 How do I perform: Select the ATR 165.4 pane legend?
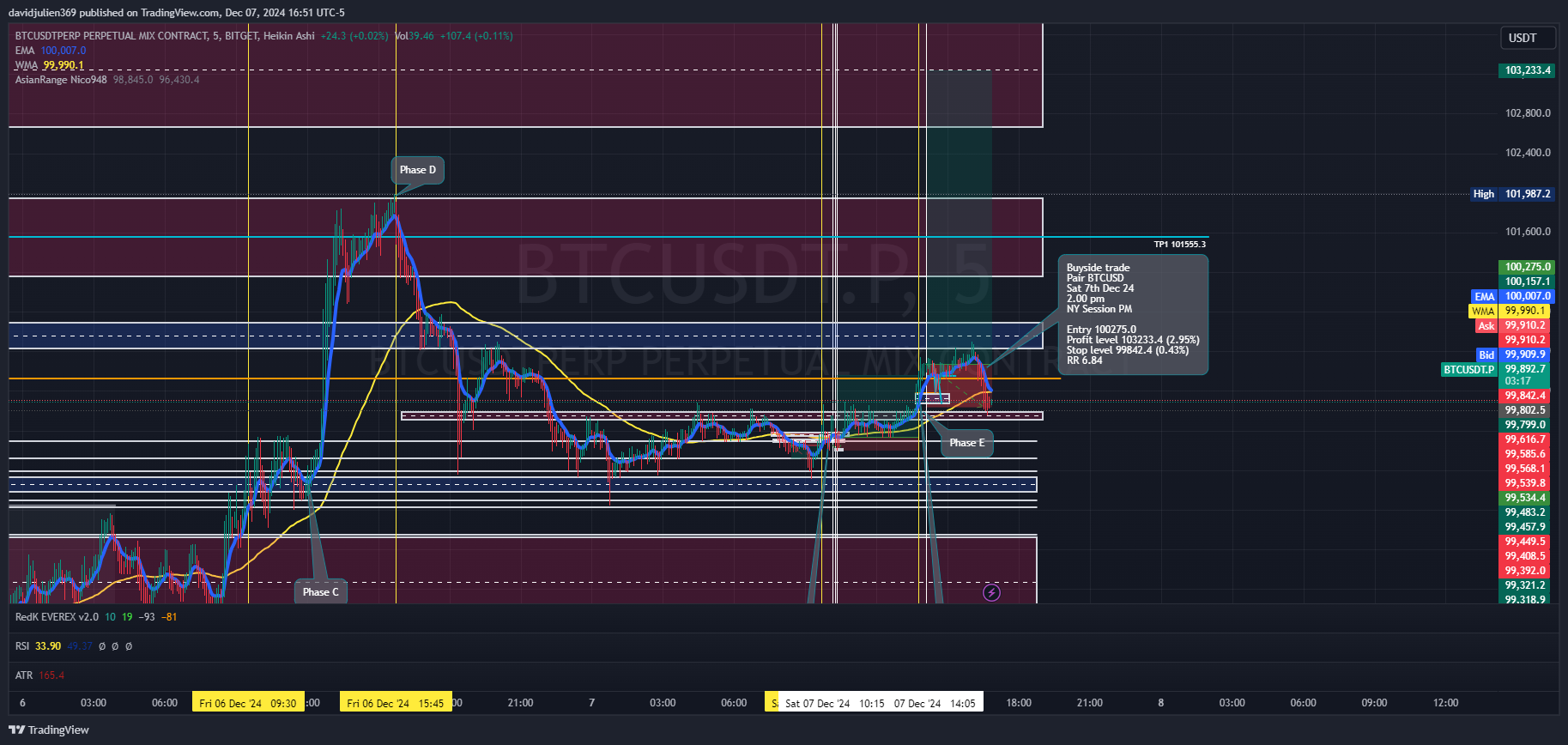click(39, 675)
